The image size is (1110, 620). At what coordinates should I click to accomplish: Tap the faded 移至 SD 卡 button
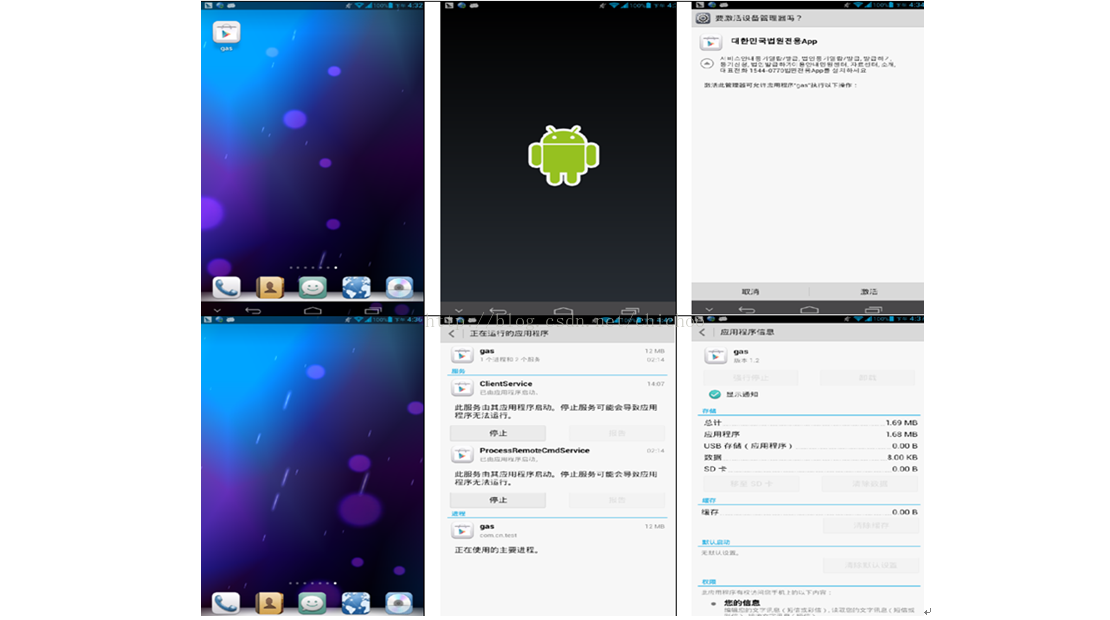click(751, 483)
